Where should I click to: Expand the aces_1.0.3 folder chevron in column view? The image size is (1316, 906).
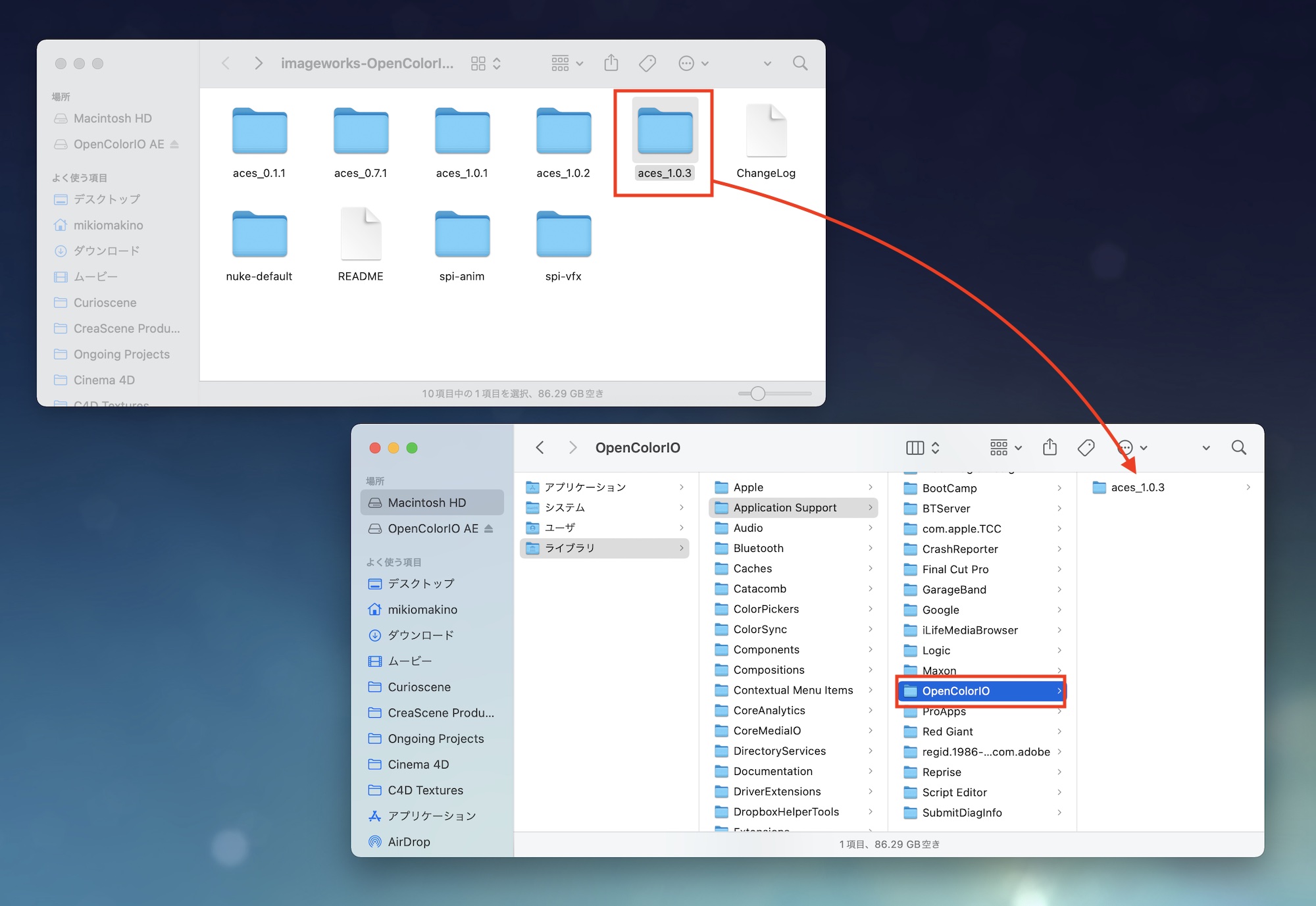point(1248,487)
